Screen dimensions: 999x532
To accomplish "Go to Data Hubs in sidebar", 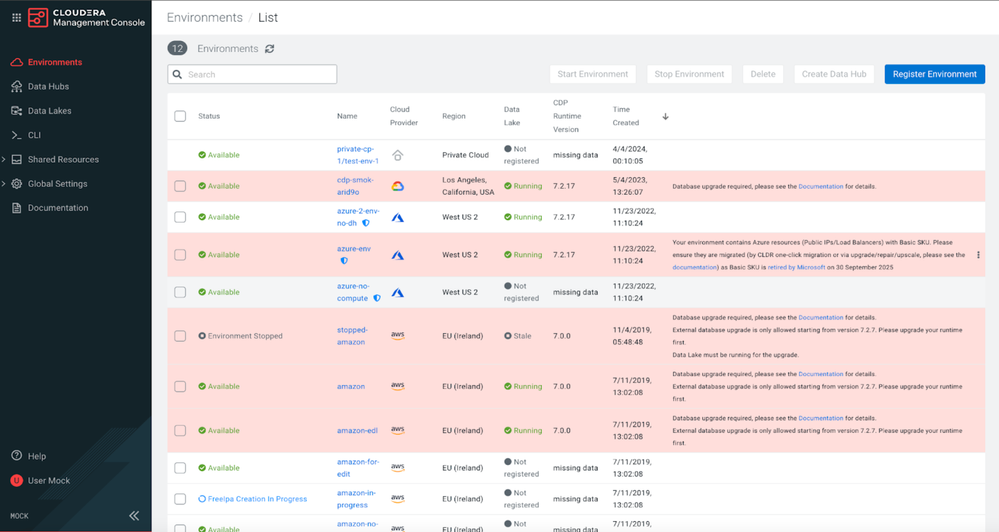I will [x=48, y=86].
